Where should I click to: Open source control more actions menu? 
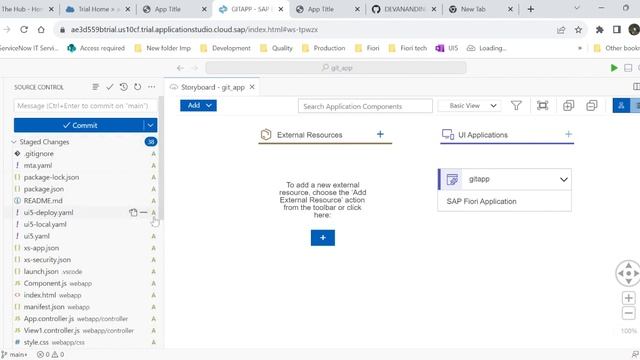151,87
